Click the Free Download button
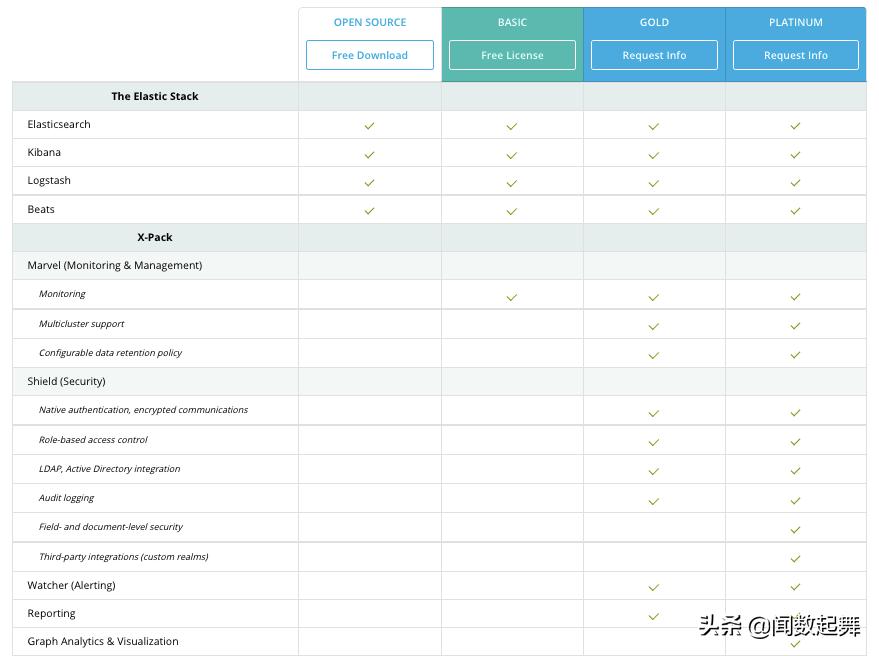Image resolution: width=879 pixels, height=656 pixels. [369, 55]
